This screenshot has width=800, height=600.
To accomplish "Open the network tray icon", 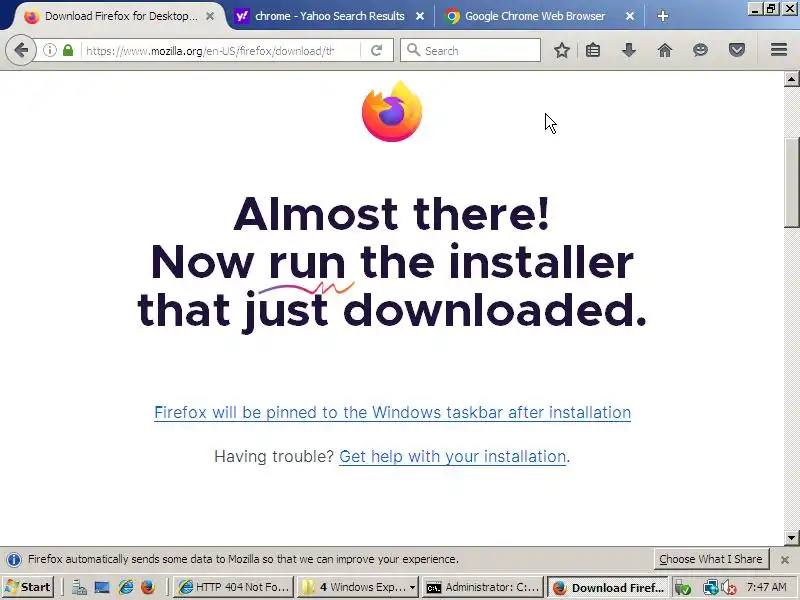I will [x=710, y=588].
